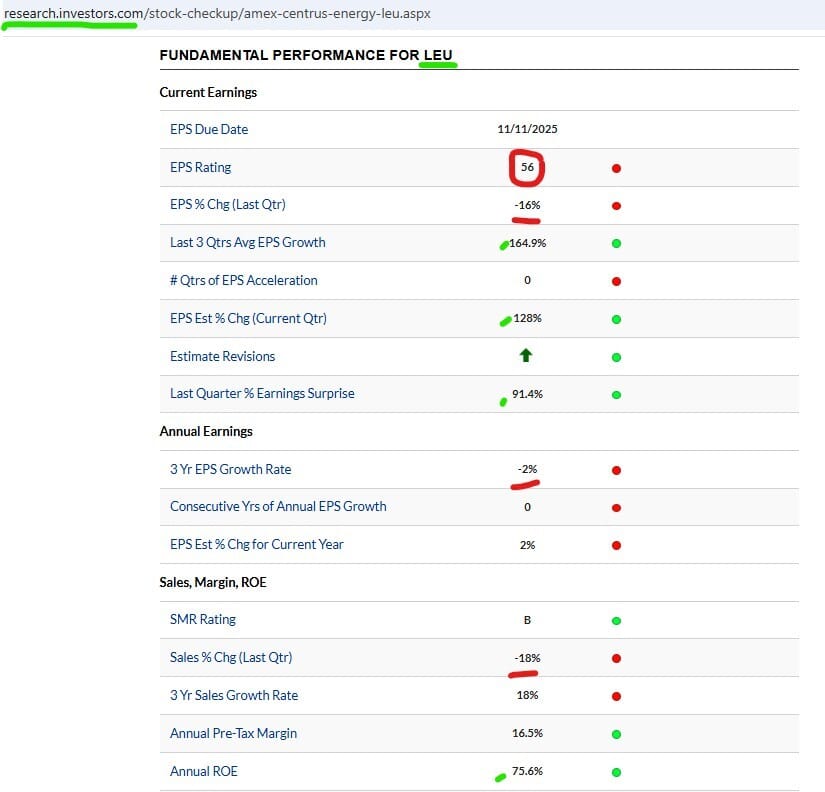Click the green dot in the Estimate Revisions row
This screenshot has width=825, height=792.
tap(616, 357)
